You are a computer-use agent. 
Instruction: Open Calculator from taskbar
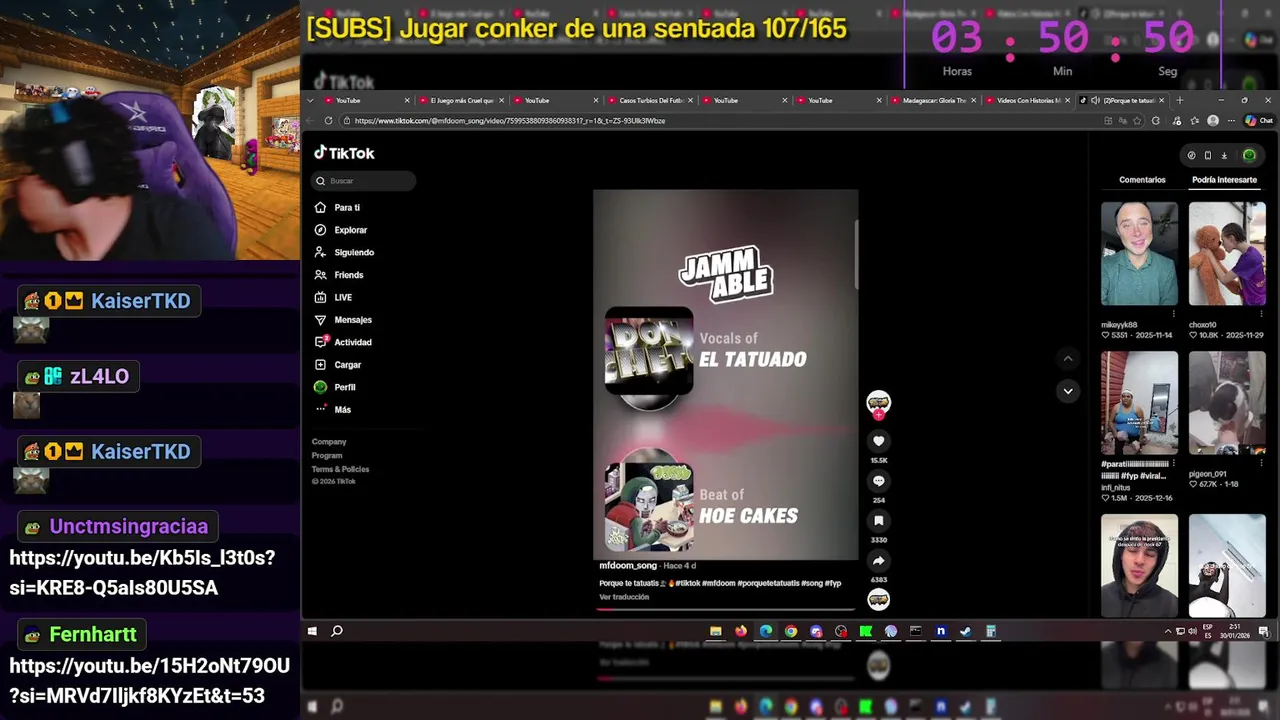point(990,631)
